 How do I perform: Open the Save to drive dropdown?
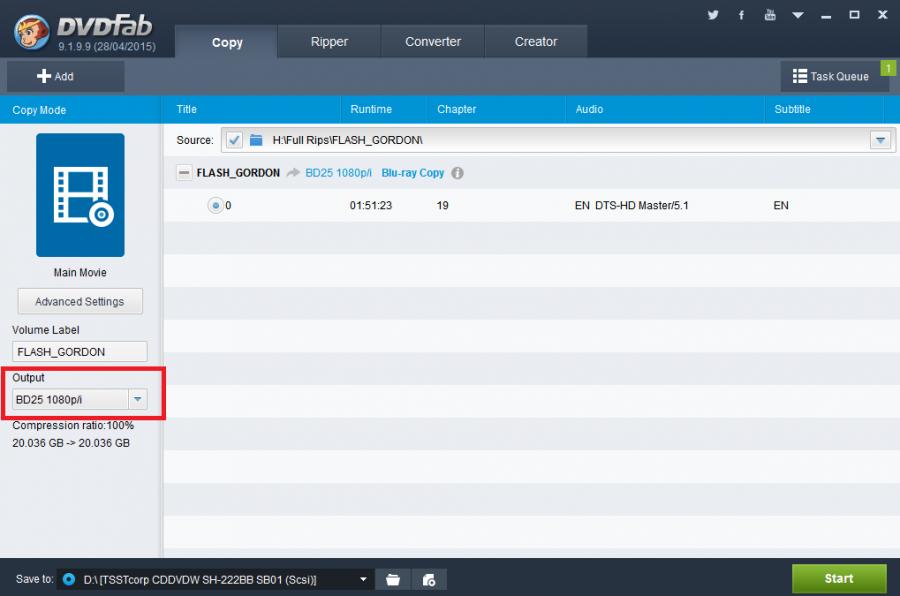(363, 579)
